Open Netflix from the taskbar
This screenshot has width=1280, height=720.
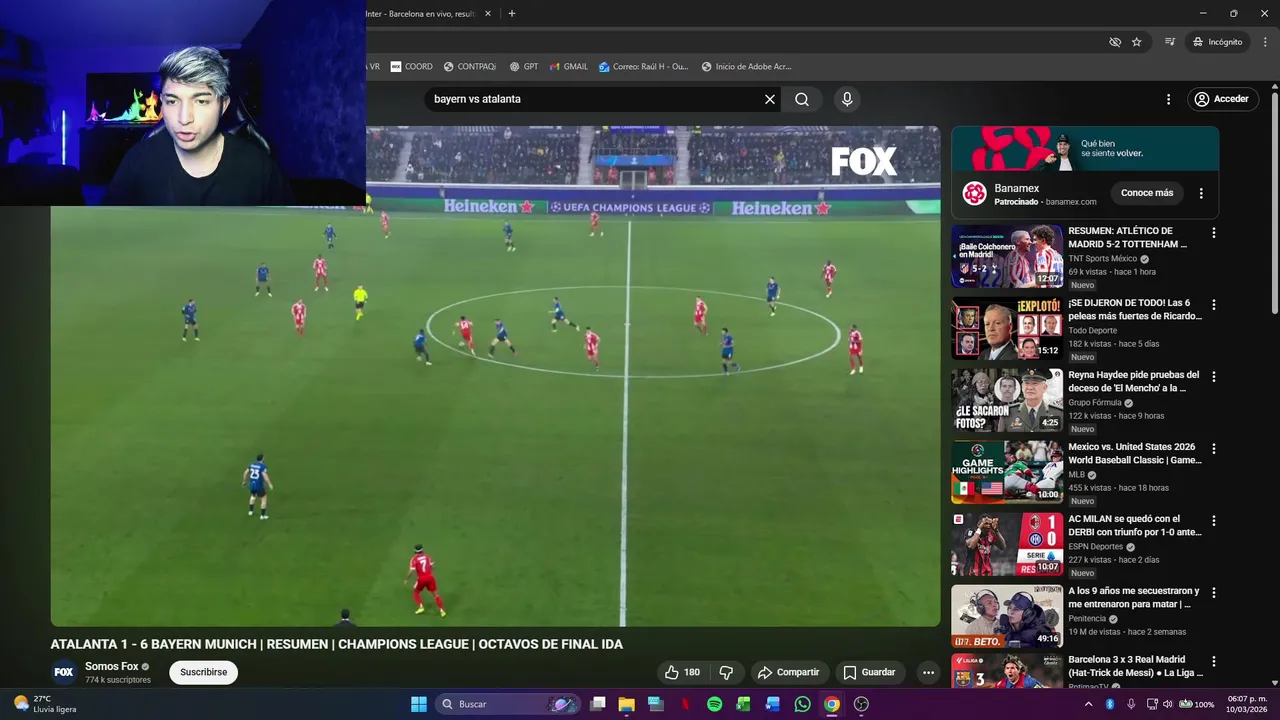pyautogui.click(x=685, y=704)
